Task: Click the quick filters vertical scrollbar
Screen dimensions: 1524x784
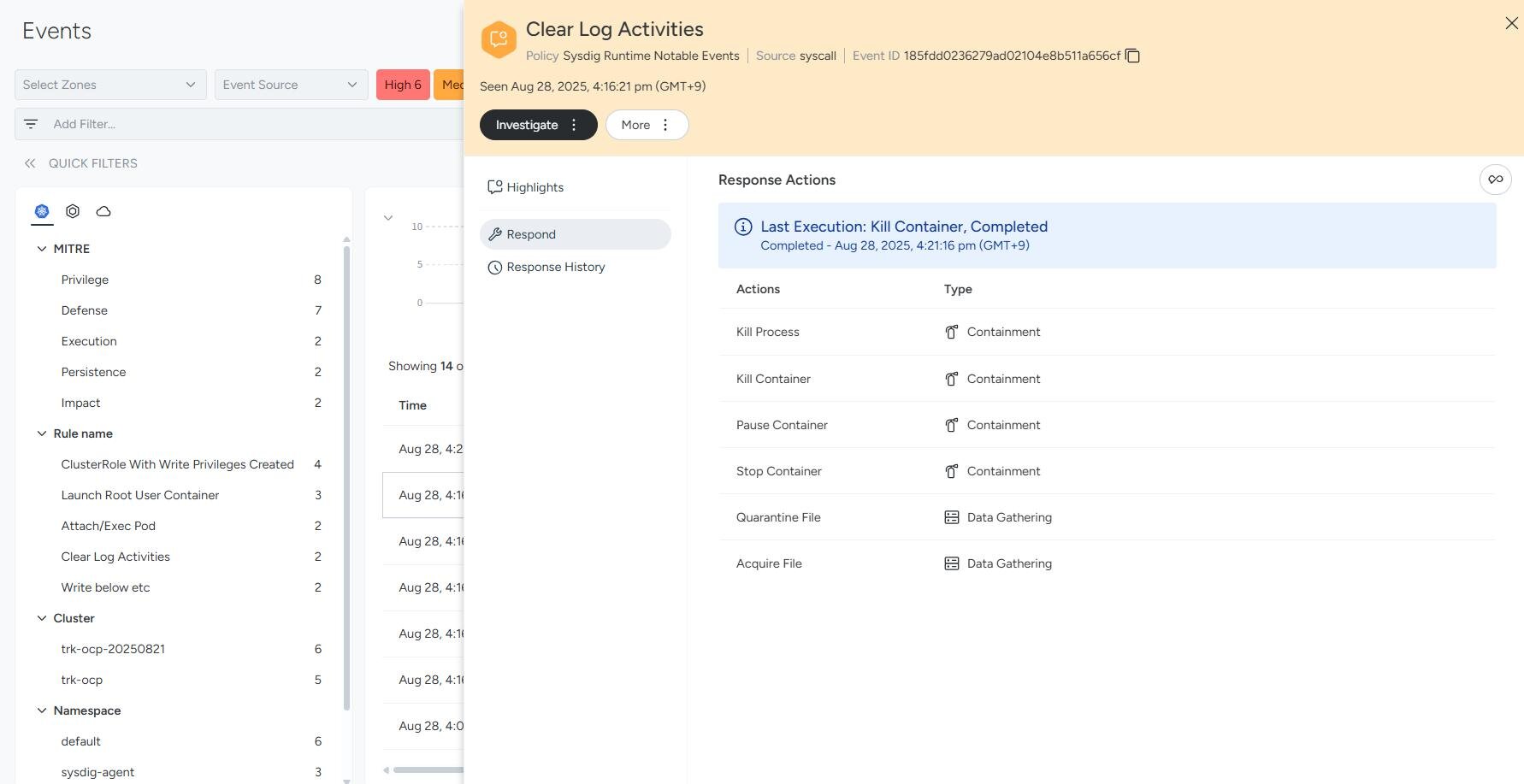Action: coord(346,479)
